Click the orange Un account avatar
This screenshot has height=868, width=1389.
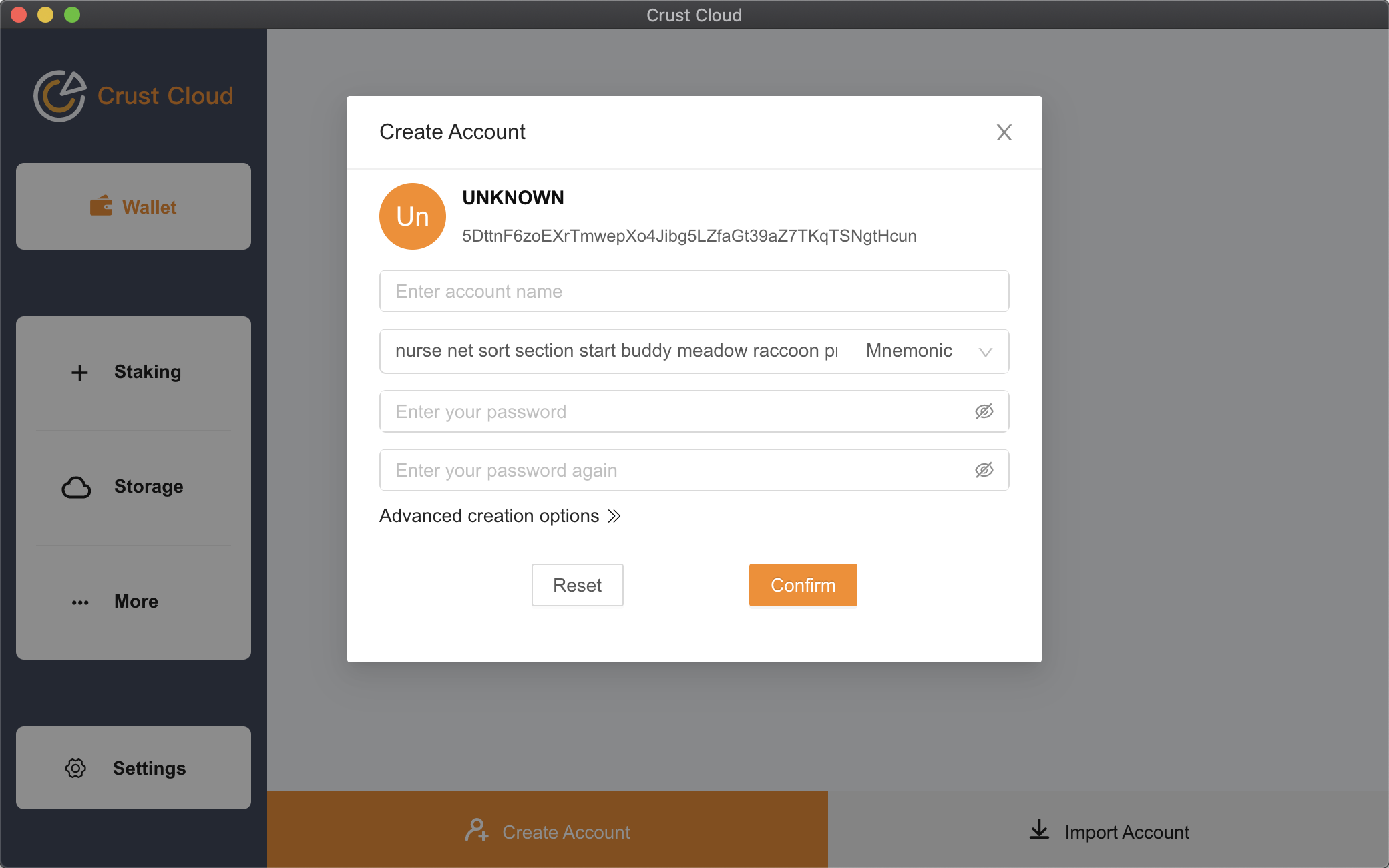point(413,216)
